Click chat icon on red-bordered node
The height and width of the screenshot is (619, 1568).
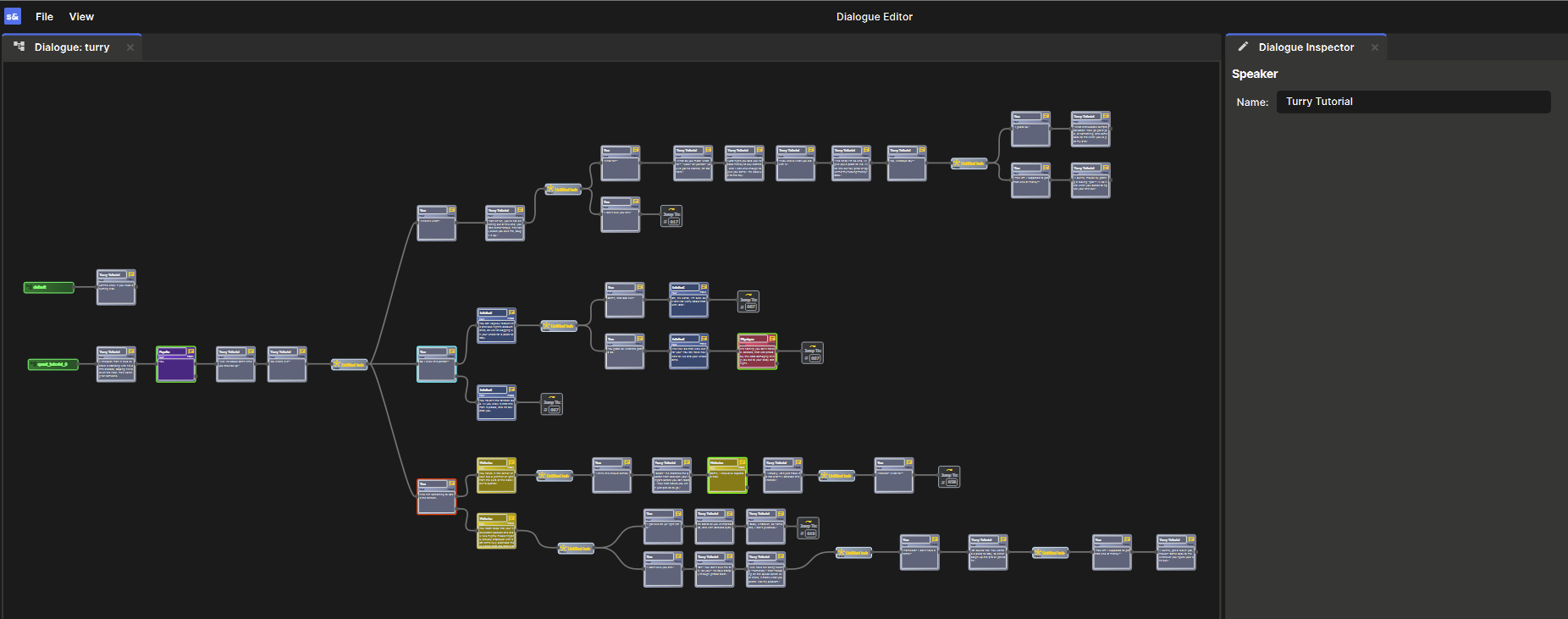pyautogui.click(x=452, y=484)
